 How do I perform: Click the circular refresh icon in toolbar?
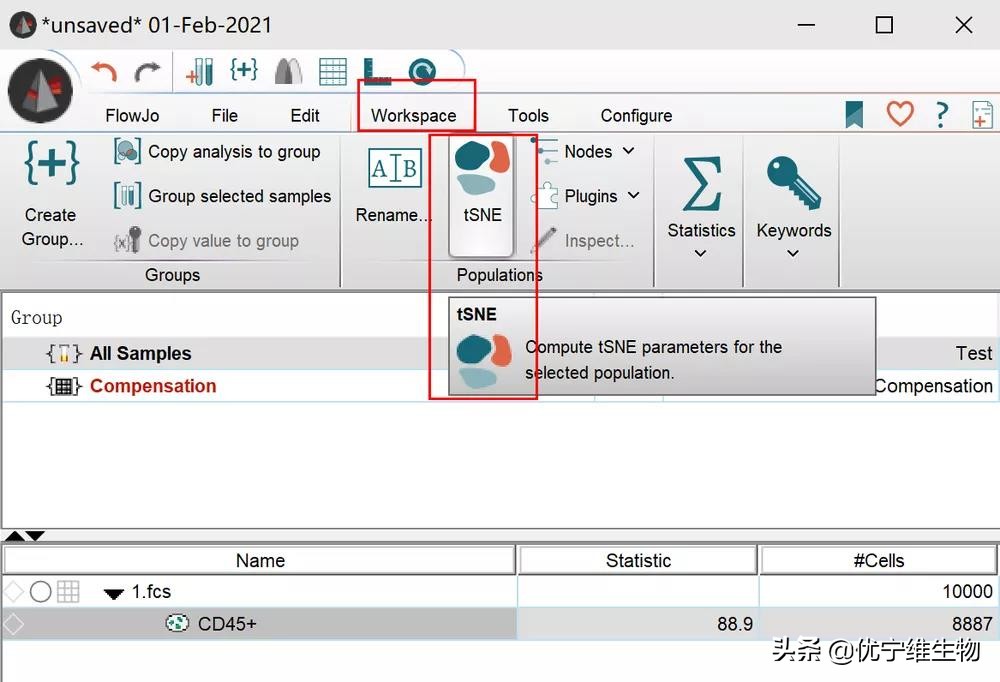(x=422, y=71)
